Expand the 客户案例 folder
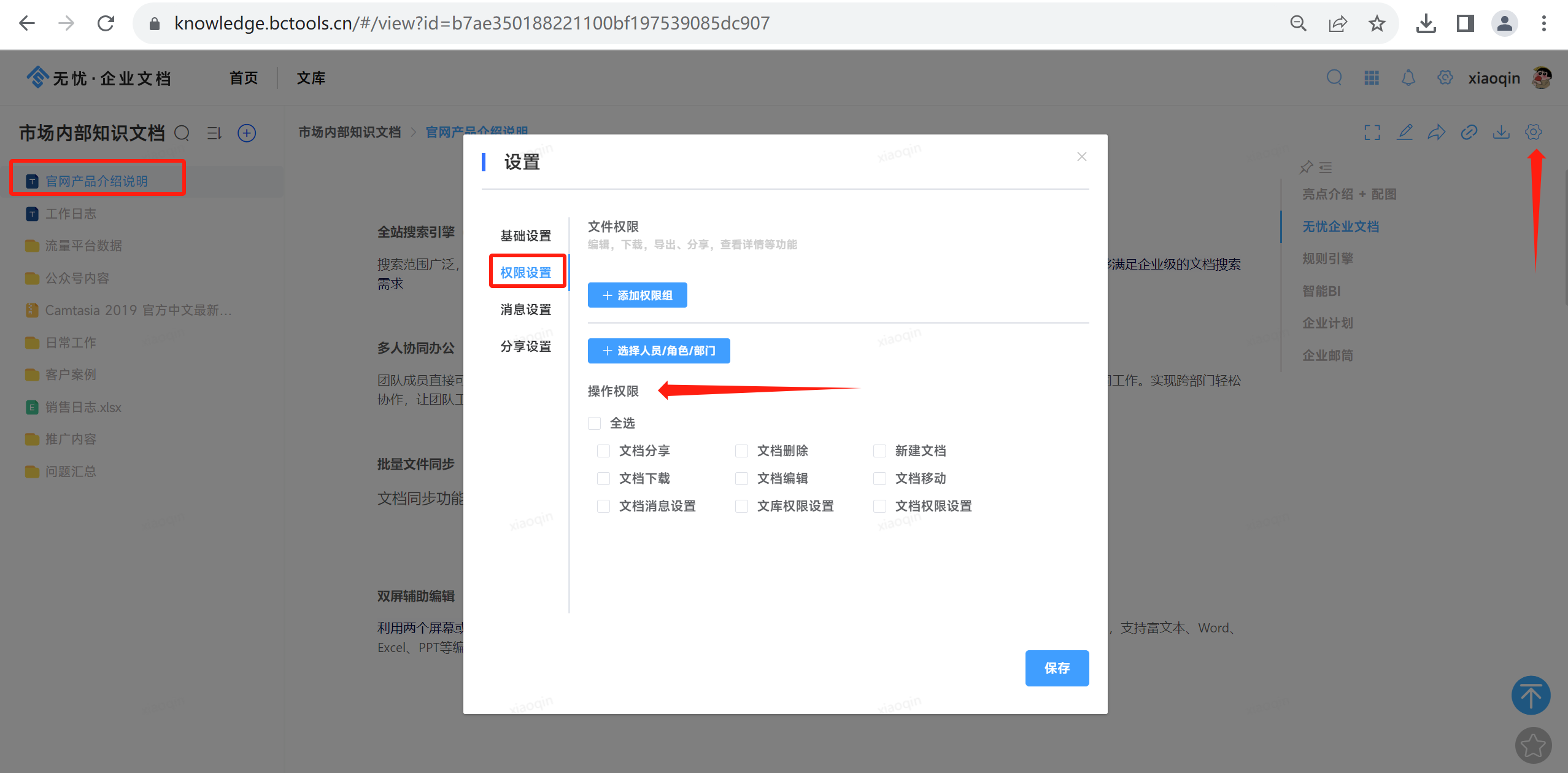This screenshot has height=773, width=1568. tap(71, 375)
